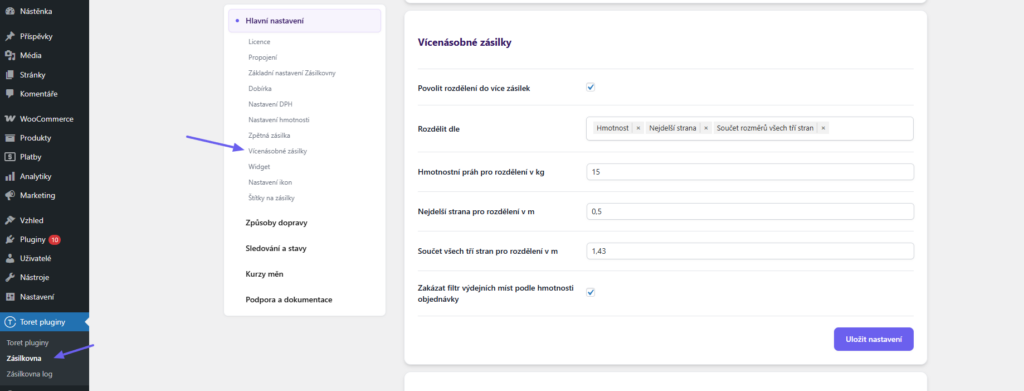Click the Toret pluginy circle icon
The height and width of the screenshot is (391, 1024).
pos(10,321)
